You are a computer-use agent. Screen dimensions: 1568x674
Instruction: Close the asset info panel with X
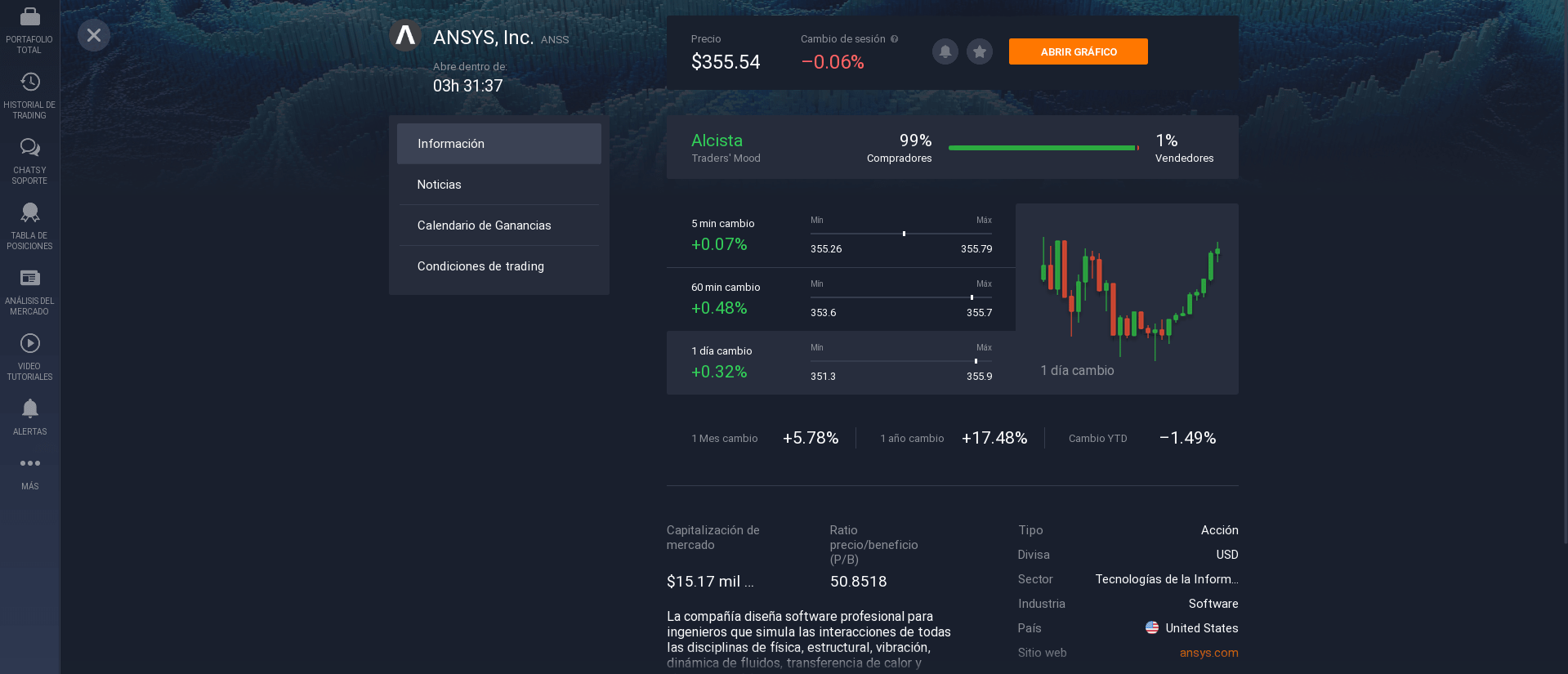[94, 35]
